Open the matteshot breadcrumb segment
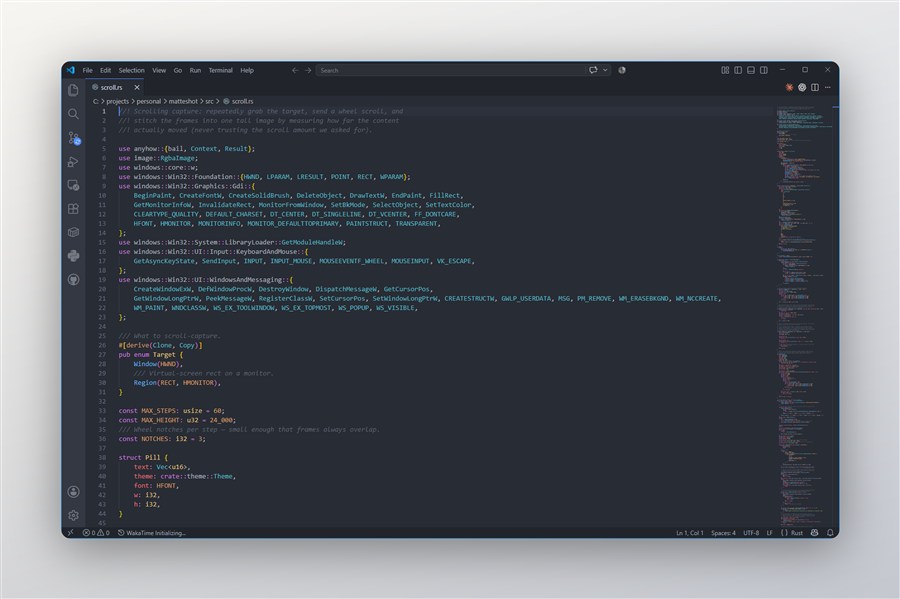 pos(183,101)
